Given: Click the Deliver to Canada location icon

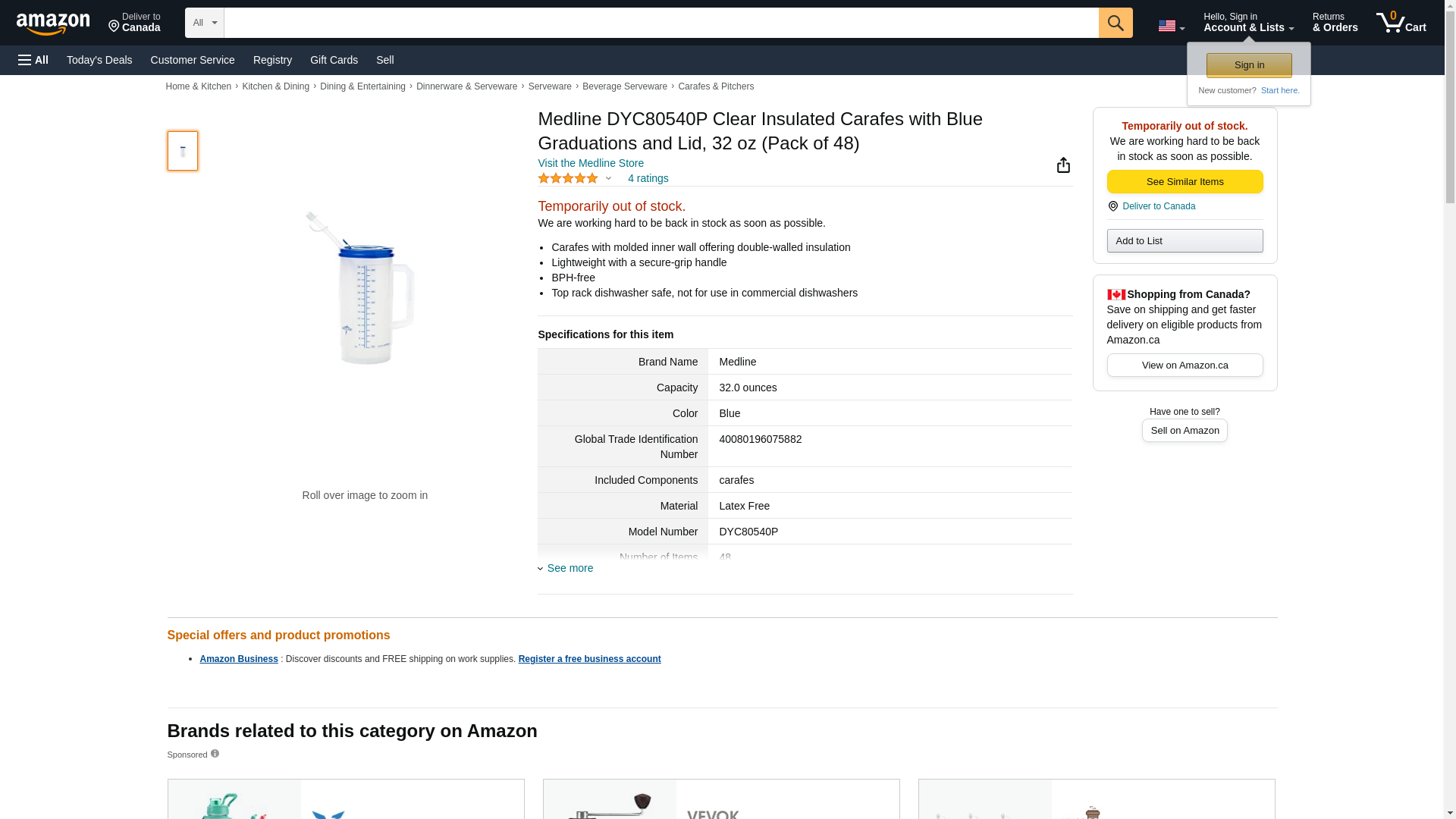Looking at the screenshot, I should point(1112,206).
